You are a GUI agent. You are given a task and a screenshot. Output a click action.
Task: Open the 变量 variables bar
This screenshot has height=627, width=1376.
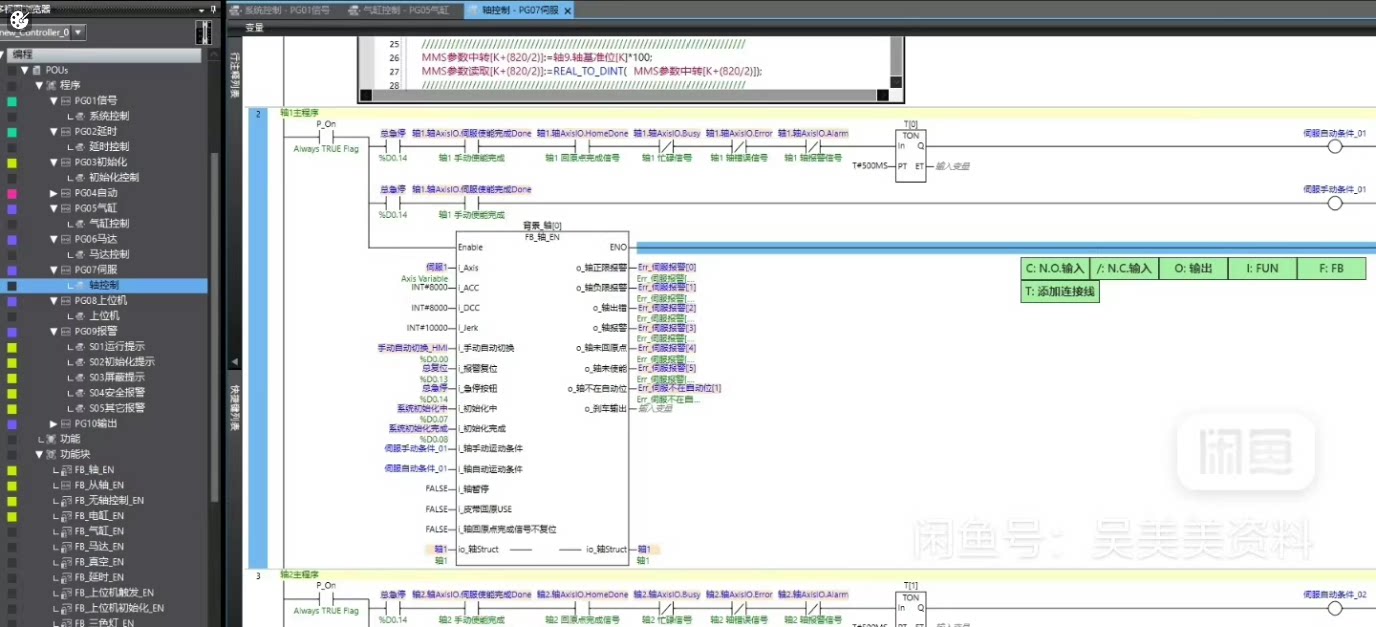pyautogui.click(x=255, y=28)
